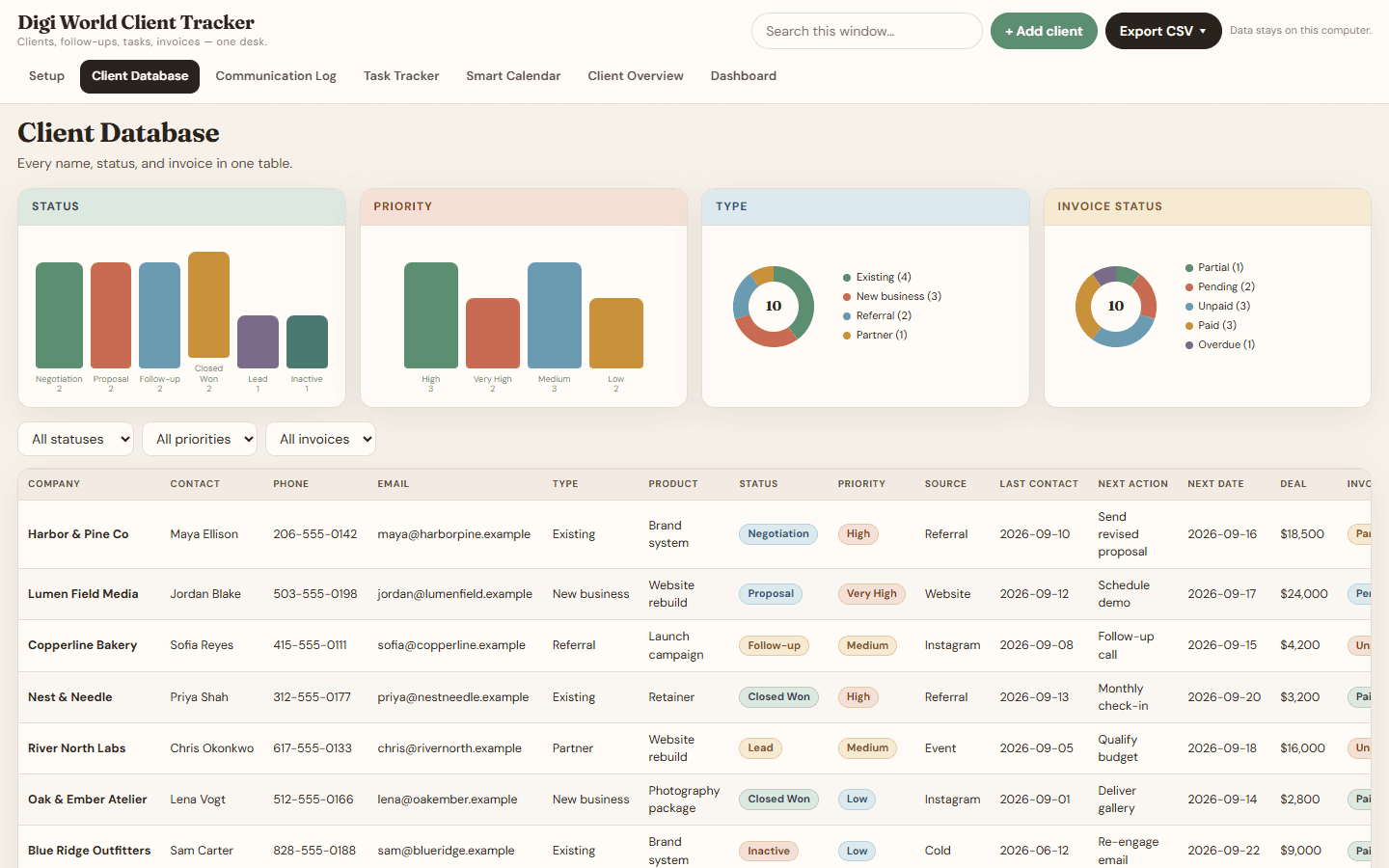Switch to the Communication Log tab
1389x868 pixels.
276,76
